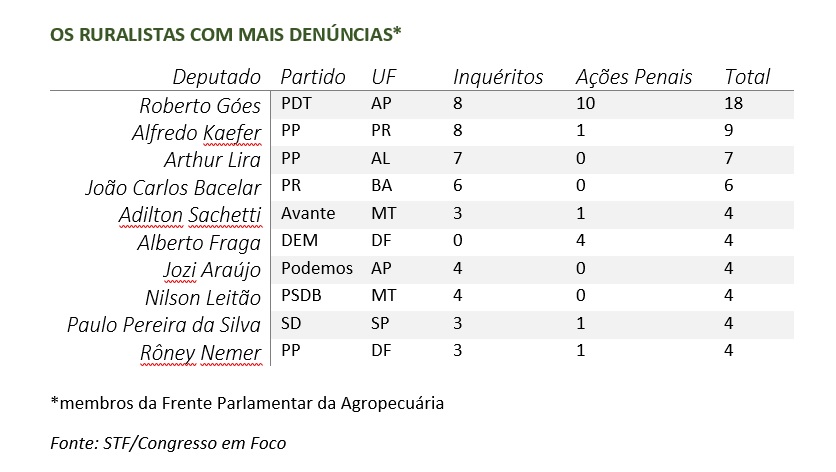The image size is (836, 472).
Task: Click the Avante party cell
Action: [308, 213]
